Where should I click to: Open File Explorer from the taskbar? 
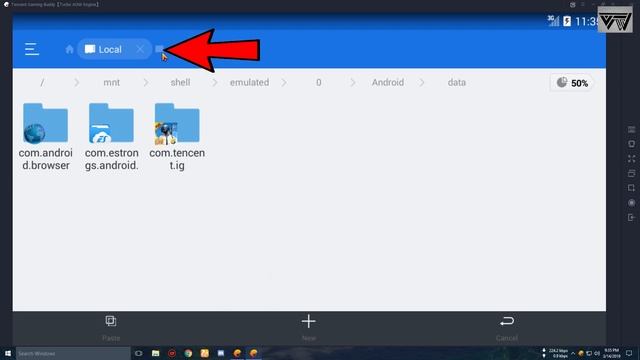(x=156, y=353)
